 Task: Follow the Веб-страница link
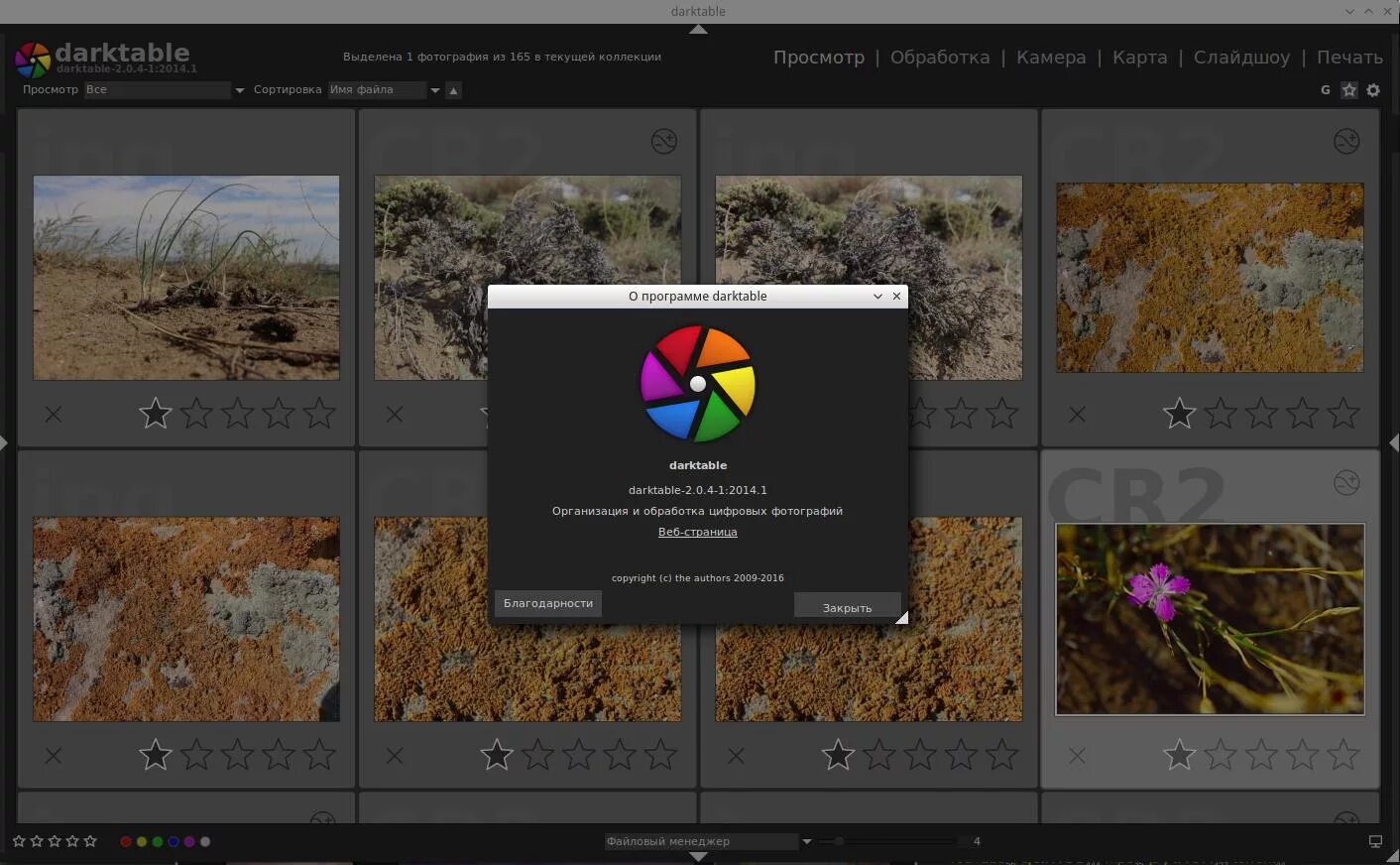(x=698, y=532)
